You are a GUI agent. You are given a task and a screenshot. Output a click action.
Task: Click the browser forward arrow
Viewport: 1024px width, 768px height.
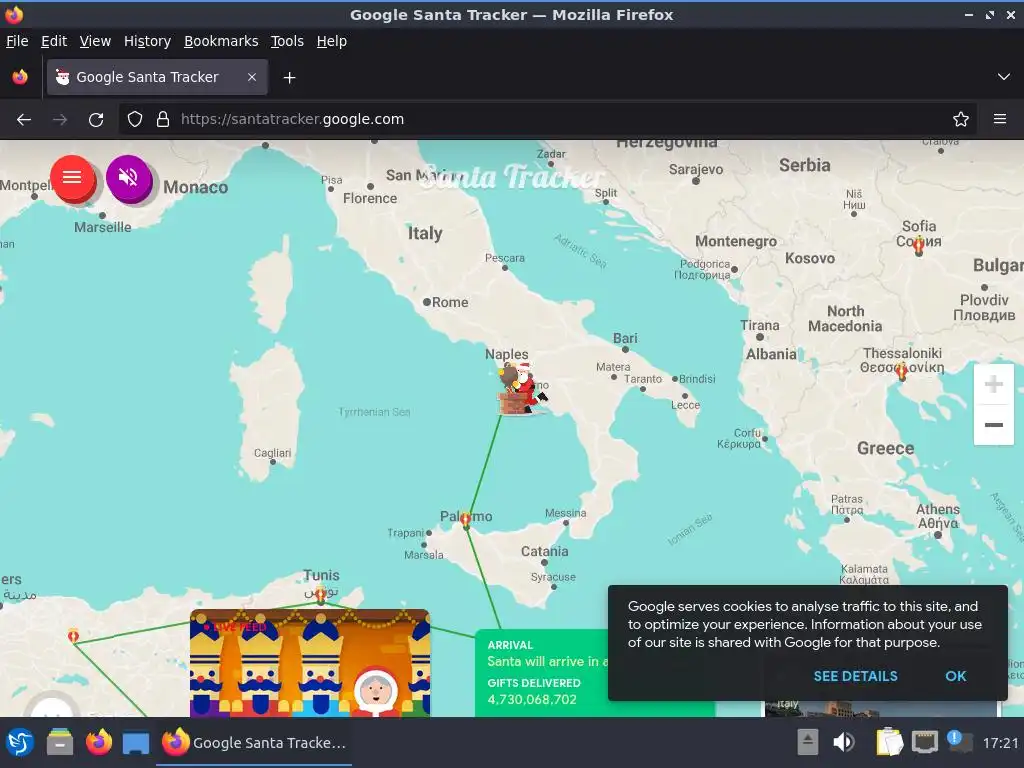point(59,120)
